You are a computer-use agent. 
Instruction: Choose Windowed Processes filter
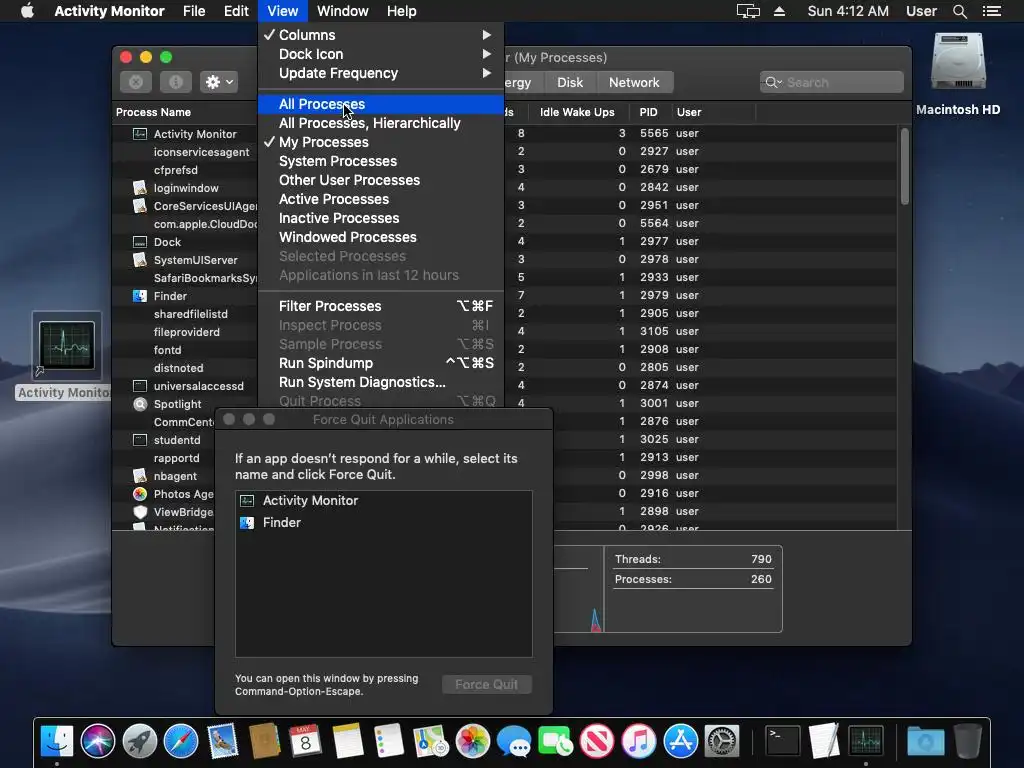pyautogui.click(x=381, y=236)
